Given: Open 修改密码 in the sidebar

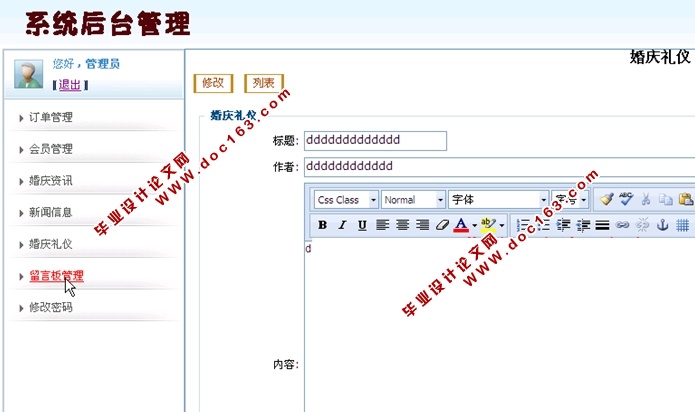Looking at the screenshot, I should [x=51, y=307].
